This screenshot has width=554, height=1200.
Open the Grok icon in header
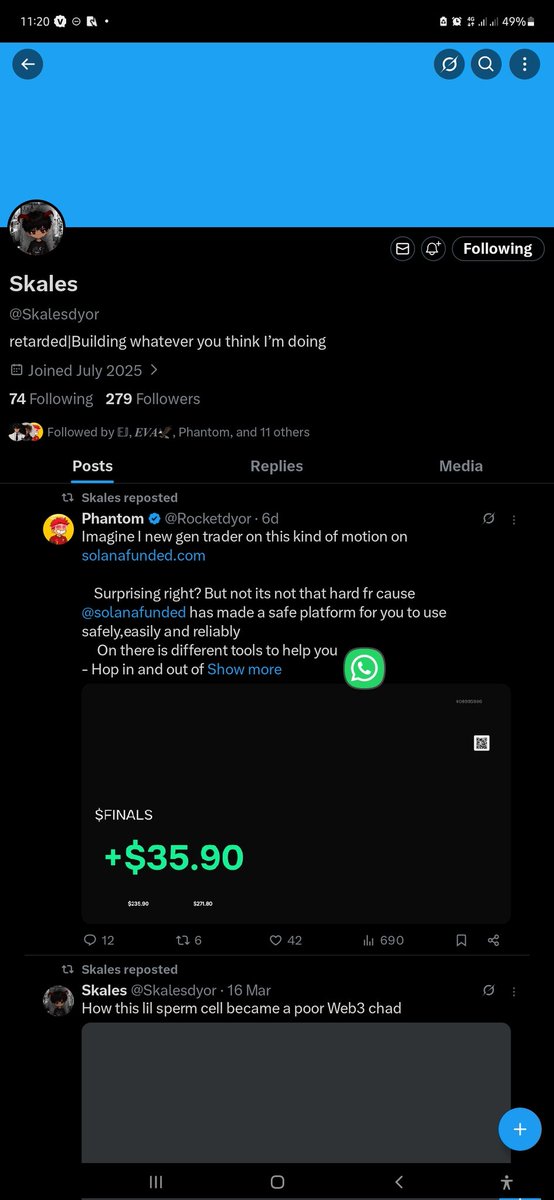[449, 64]
